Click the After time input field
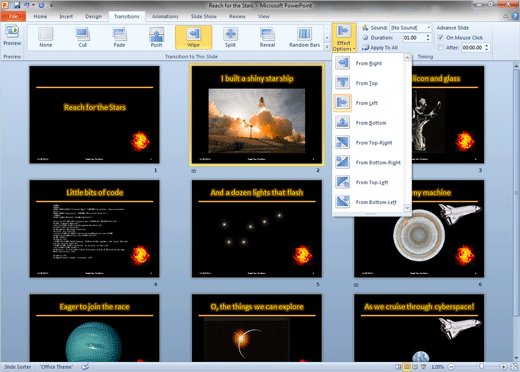The image size is (520, 372). point(473,48)
